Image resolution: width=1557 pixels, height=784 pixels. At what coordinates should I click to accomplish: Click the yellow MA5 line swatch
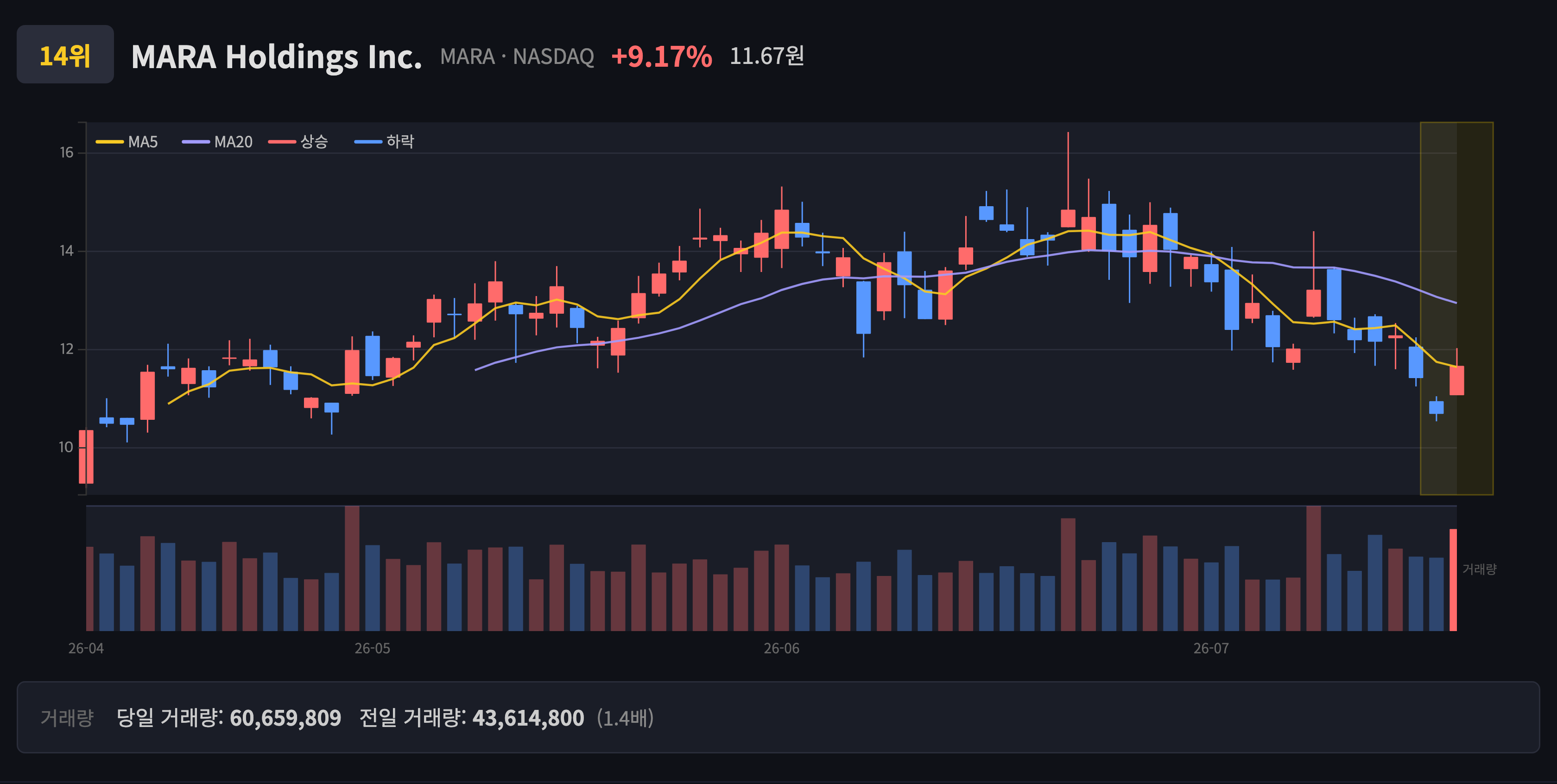109,142
